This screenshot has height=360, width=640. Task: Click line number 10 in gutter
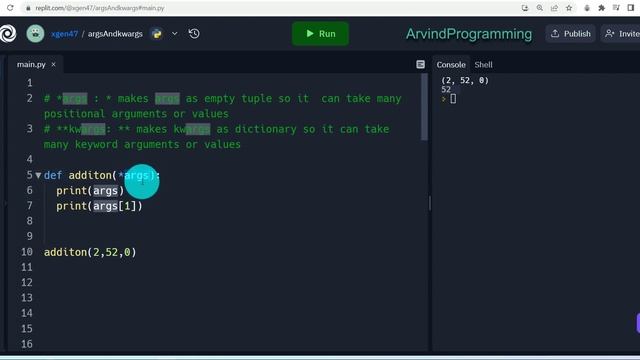tap(27, 252)
